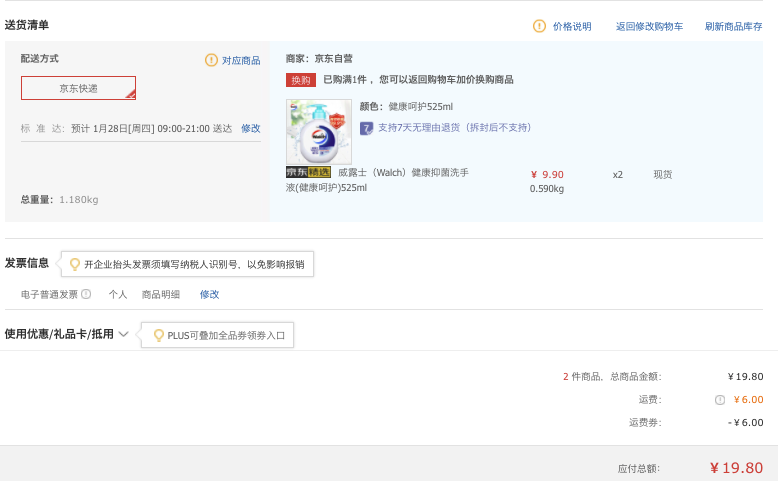Click the 已购满1件 exchange-purchase promotion message

pyautogui.click(x=418, y=79)
